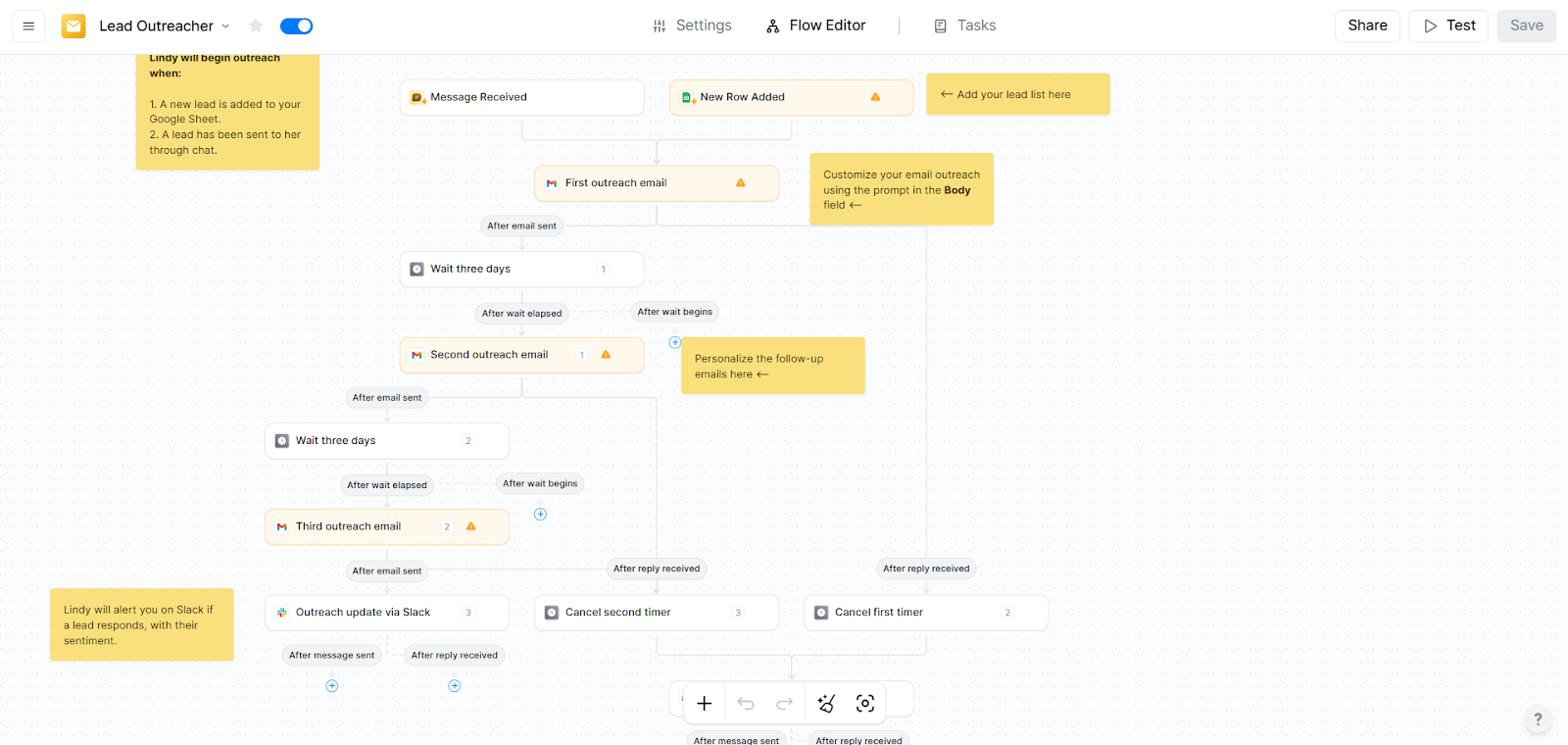Click the timer icon on Cancel first timer
The width and height of the screenshot is (1568, 745).
821,613
